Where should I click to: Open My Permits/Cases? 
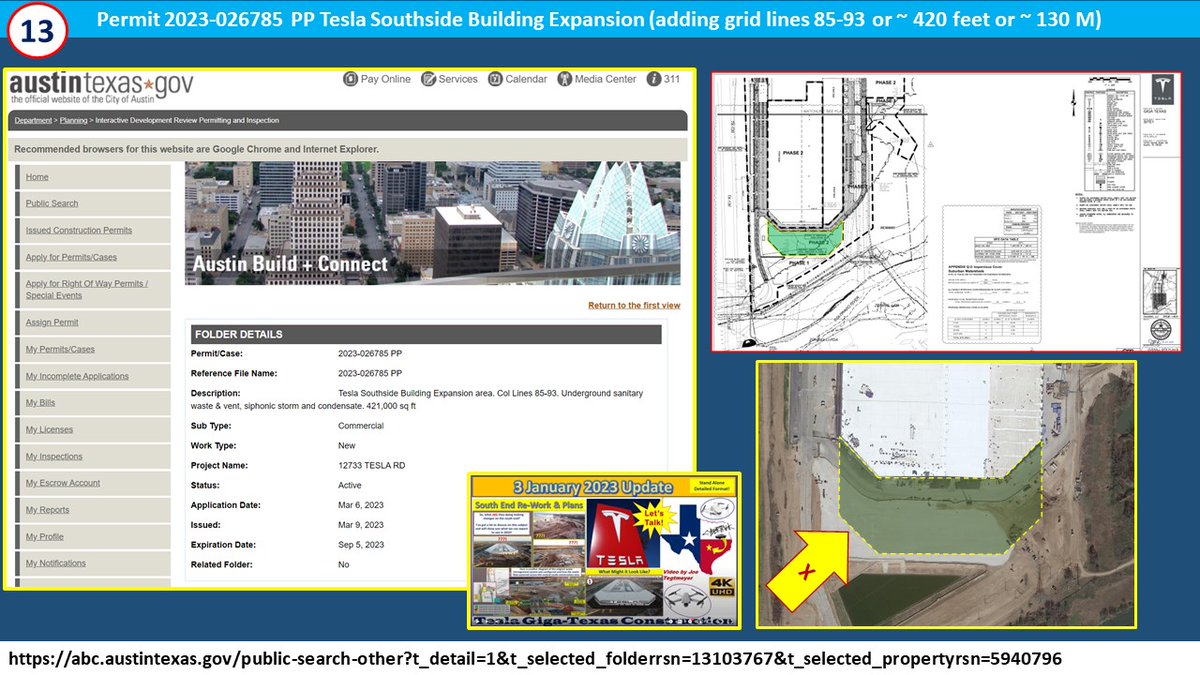60,349
